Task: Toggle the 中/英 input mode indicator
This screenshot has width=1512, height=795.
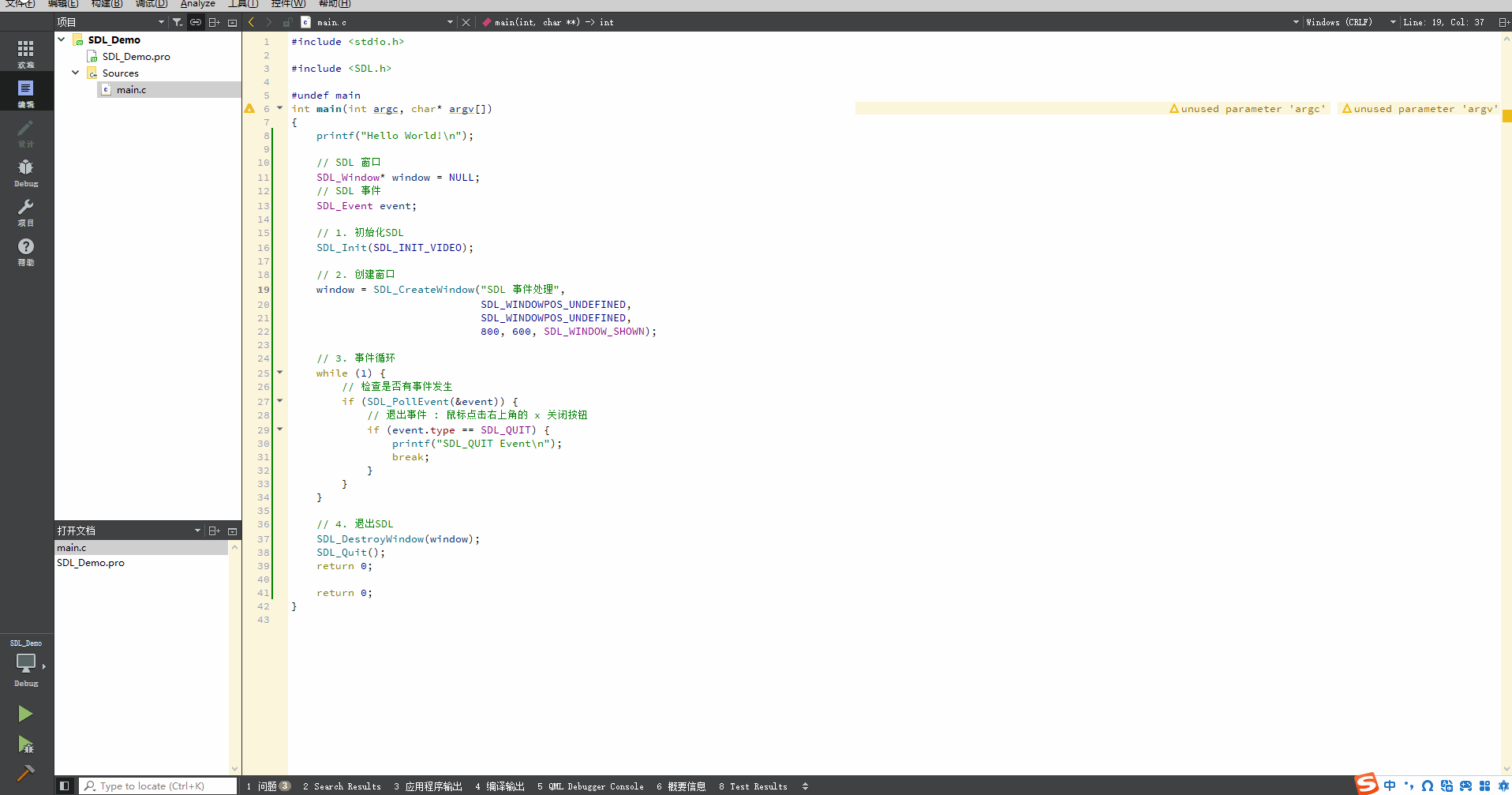Action: [x=1390, y=785]
